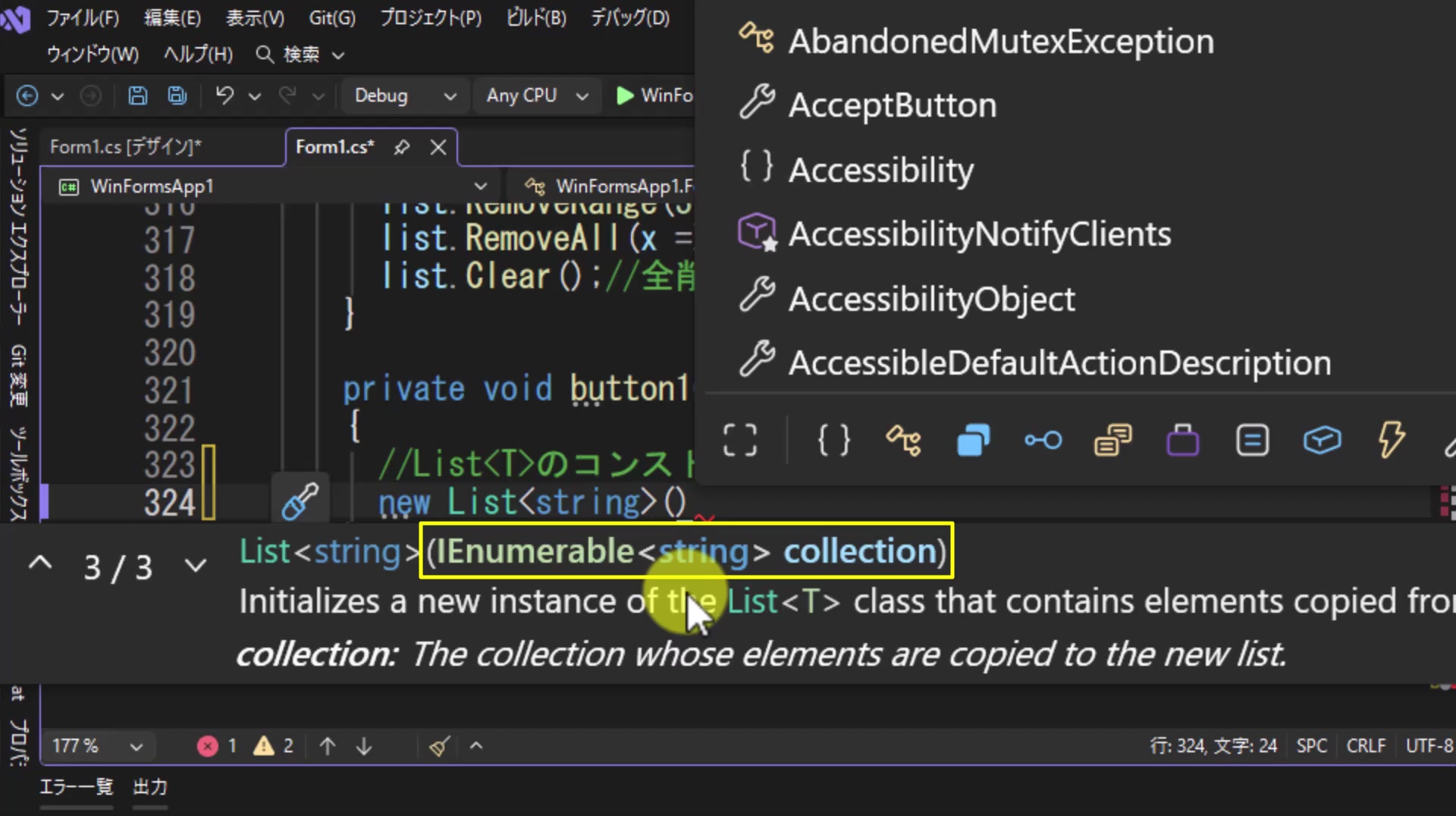The width and height of the screenshot is (1456, 816).
Task: Expand the undo history dropdown arrow
Action: click(x=255, y=96)
